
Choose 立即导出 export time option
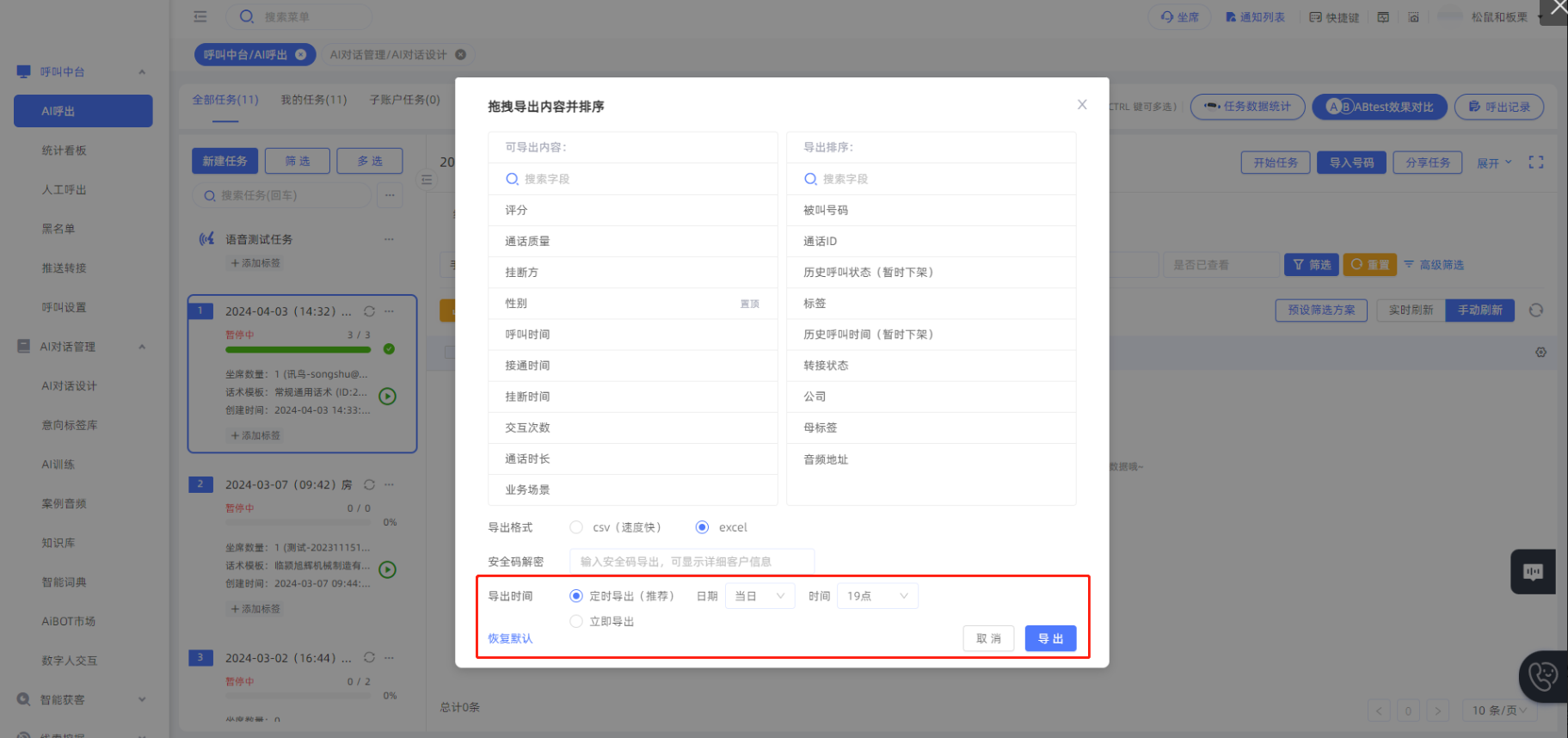tap(576, 621)
